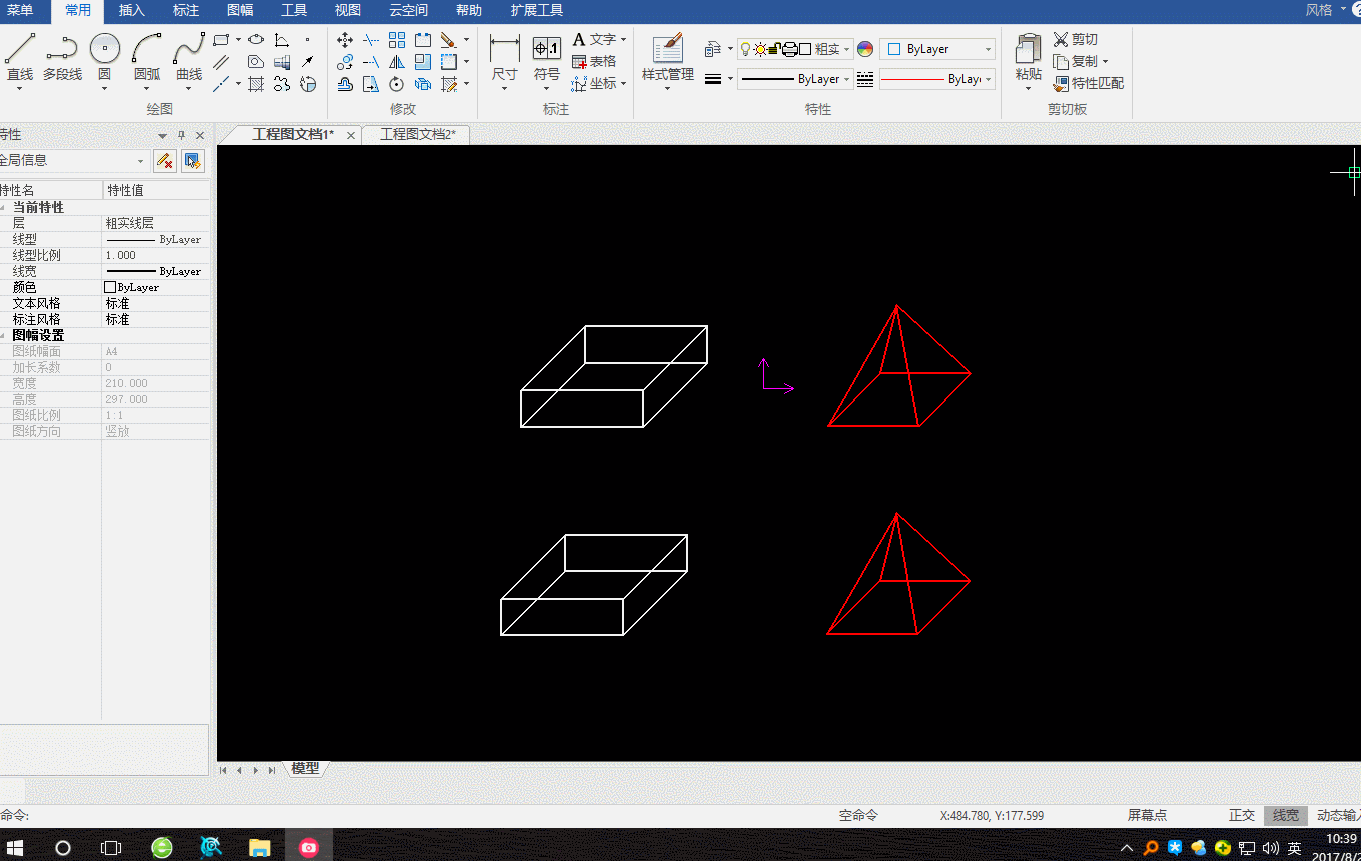
Task: Expand the ByLayer color dropdown in ribbon
Action: [x=988, y=49]
